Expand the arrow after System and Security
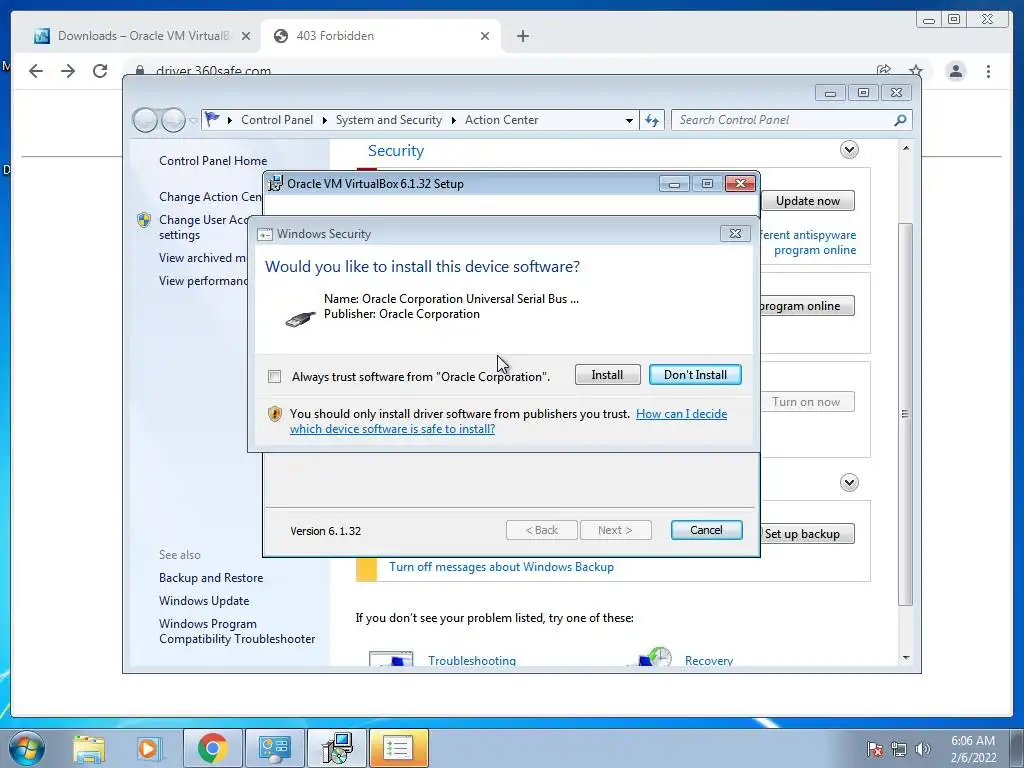Viewport: 1024px width, 768px height. pos(454,120)
